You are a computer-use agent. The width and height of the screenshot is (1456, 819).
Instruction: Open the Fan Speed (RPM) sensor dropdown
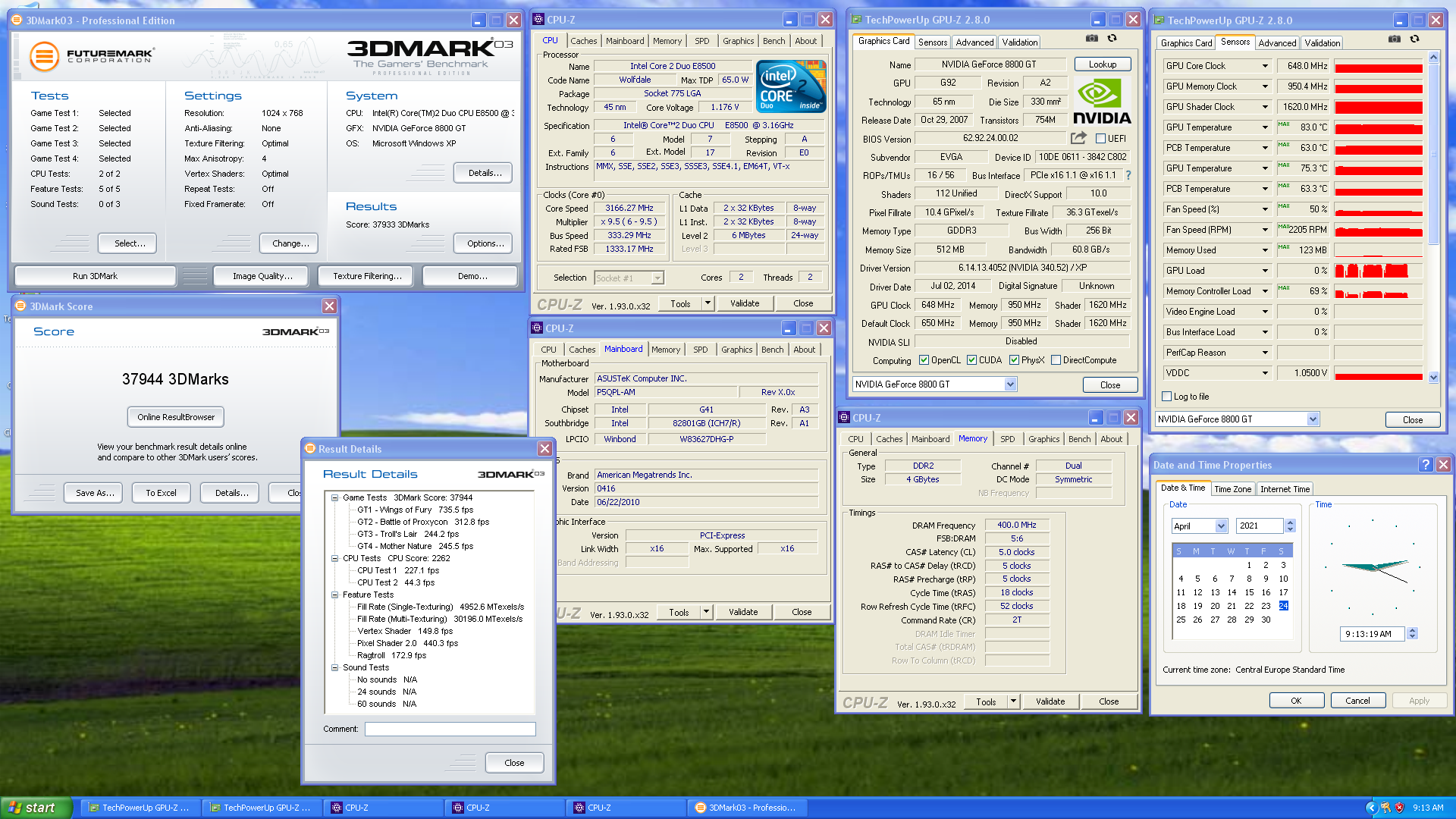1265,230
